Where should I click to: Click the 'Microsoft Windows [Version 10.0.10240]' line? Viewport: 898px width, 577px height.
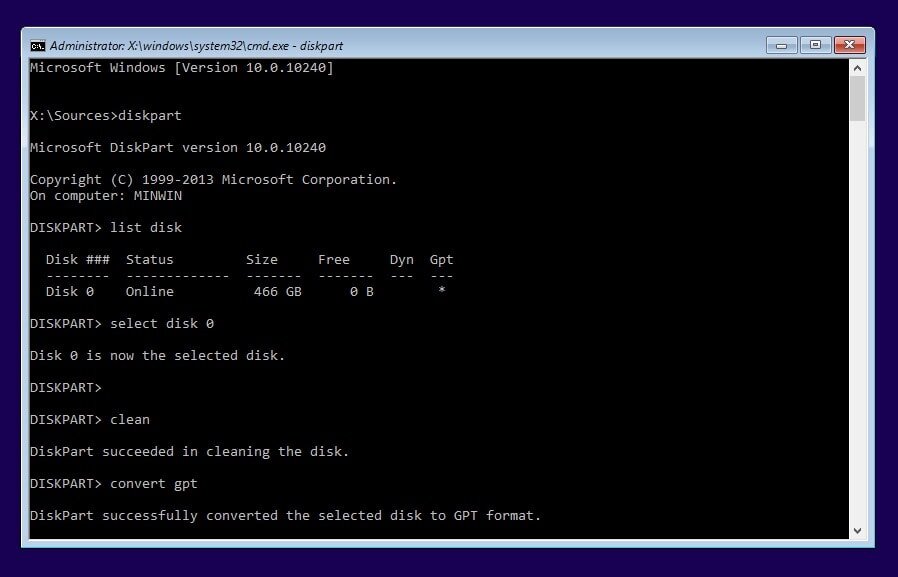[x=182, y=68]
